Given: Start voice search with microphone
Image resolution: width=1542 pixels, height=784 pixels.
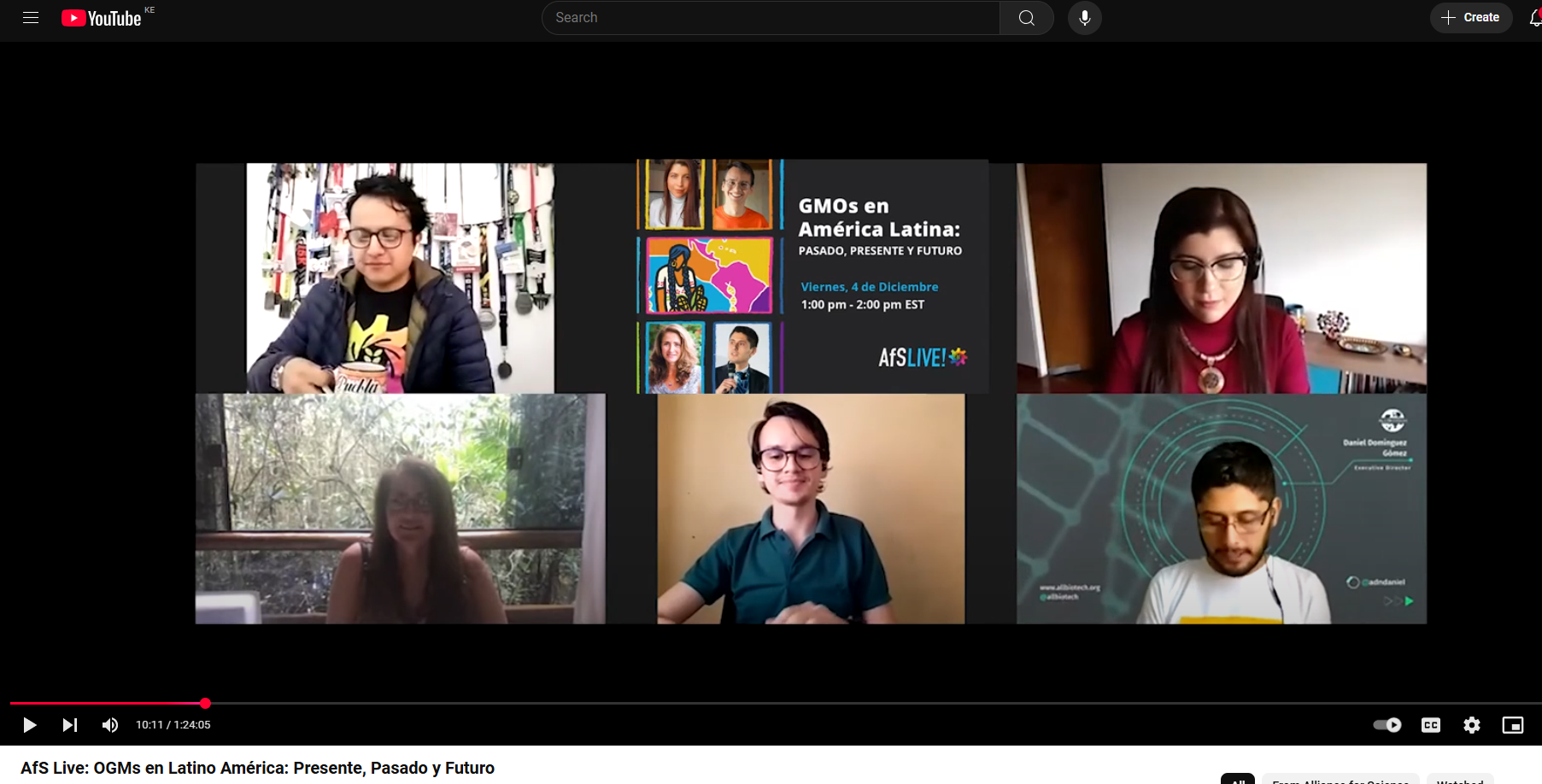Looking at the screenshot, I should [1085, 18].
